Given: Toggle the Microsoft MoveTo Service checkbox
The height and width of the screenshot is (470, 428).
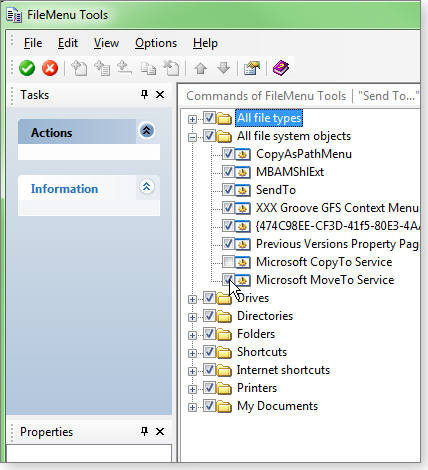Looking at the screenshot, I should coord(228,279).
